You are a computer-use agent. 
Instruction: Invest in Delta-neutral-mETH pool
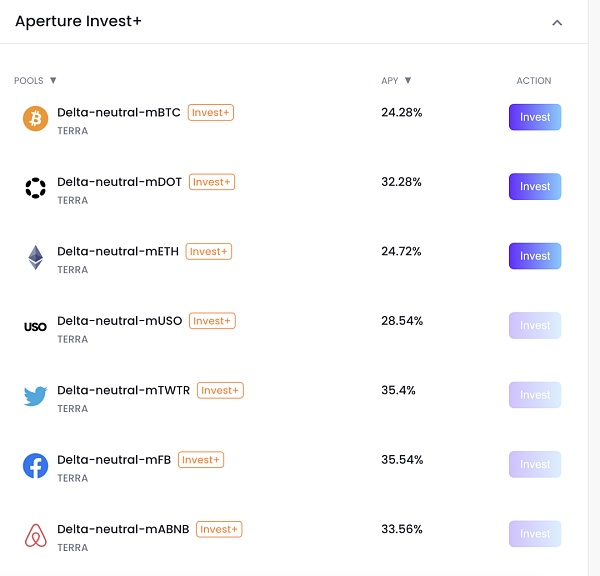pos(535,256)
